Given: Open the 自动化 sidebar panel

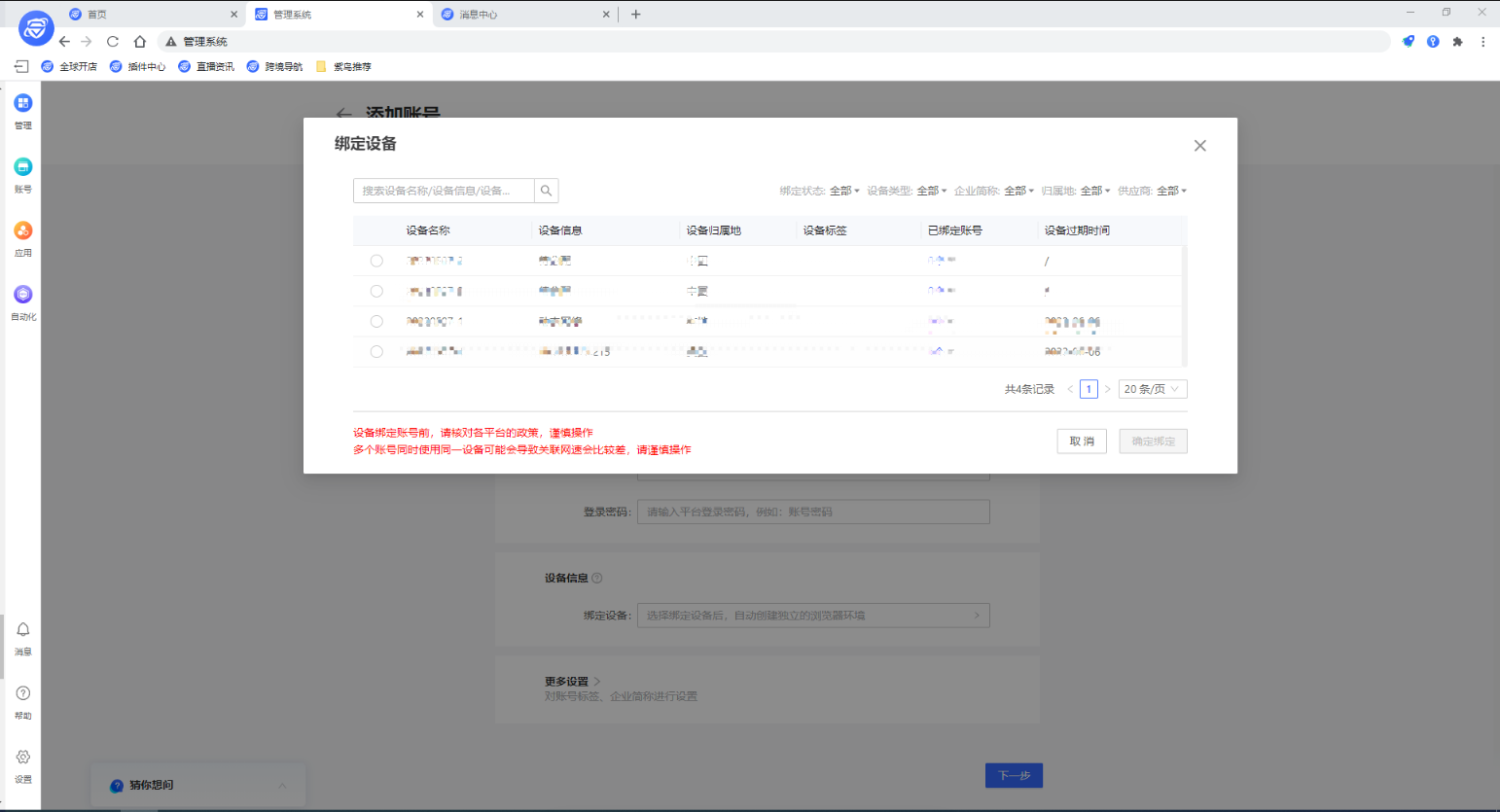Looking at the screenshot, I should pos(22,300).
